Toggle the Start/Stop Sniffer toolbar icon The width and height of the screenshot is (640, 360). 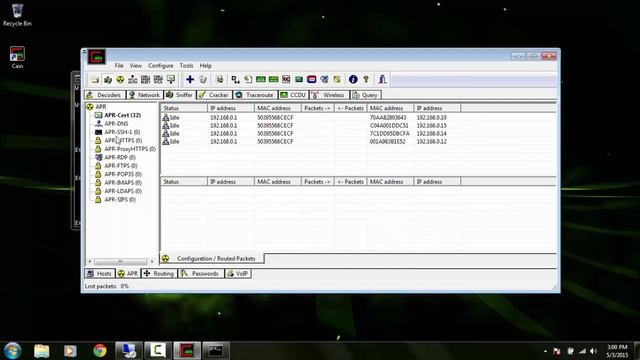108,80
